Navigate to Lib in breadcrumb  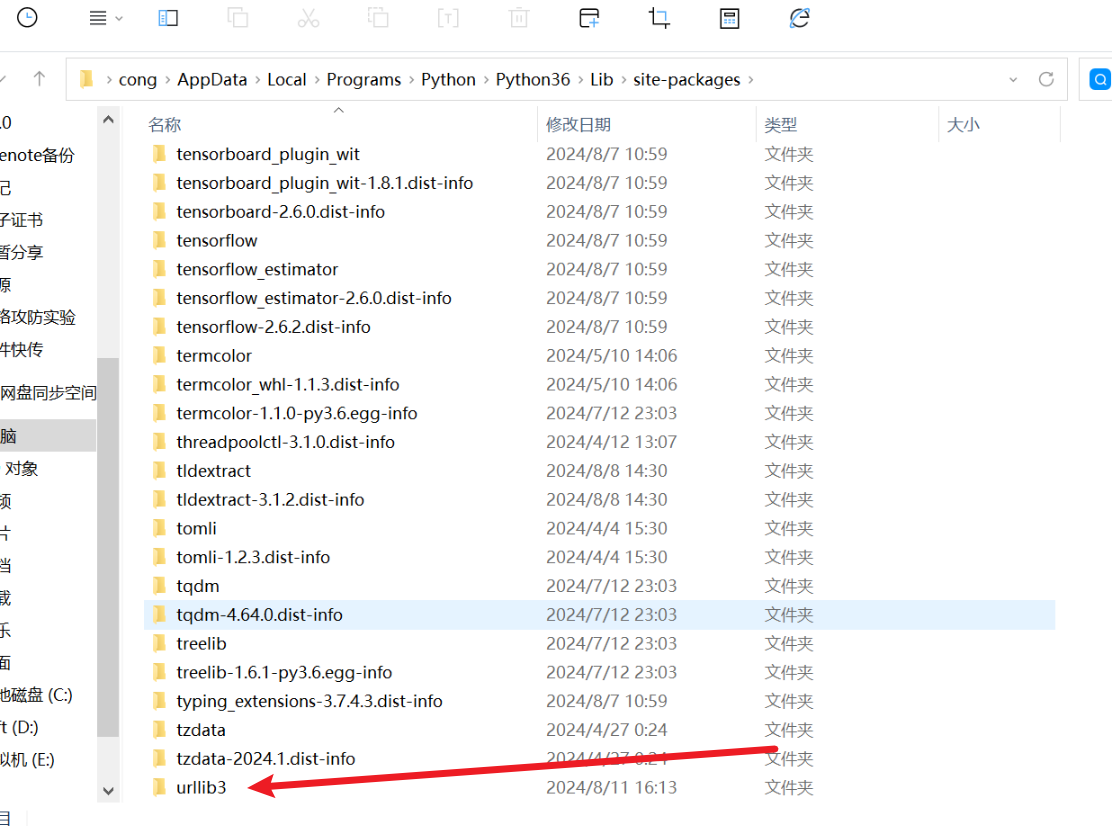pyautogui.click(x=601, y=79)
